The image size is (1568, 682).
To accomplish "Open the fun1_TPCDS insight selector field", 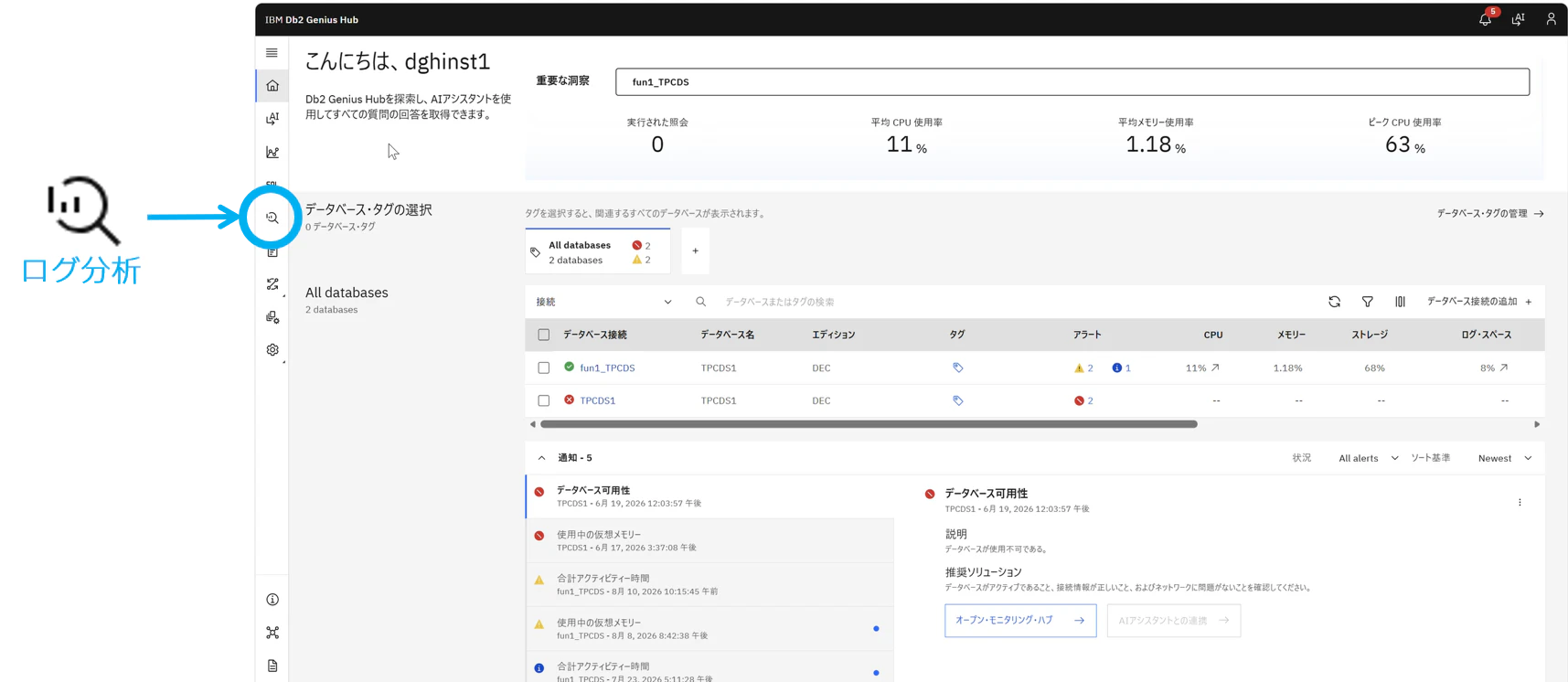I will click(1072, 81).
